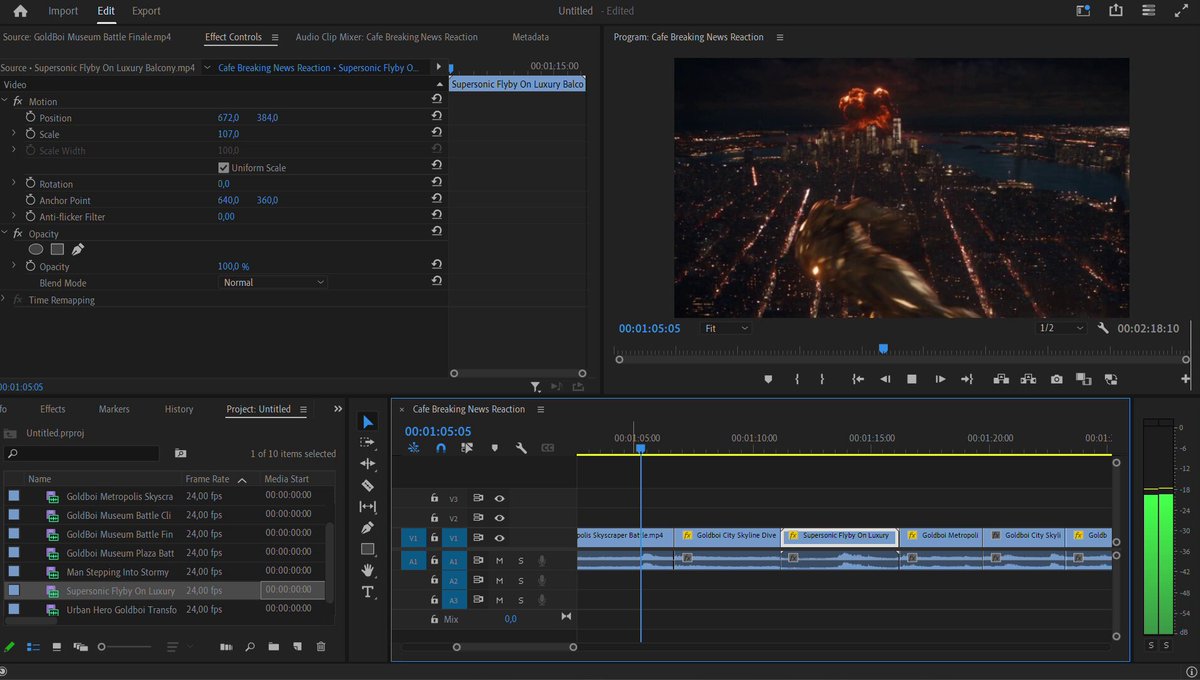The height and width of the screenshot is (680, 1200).
Task: Open the Effects panel tab
Action: [x=52, y=409]
